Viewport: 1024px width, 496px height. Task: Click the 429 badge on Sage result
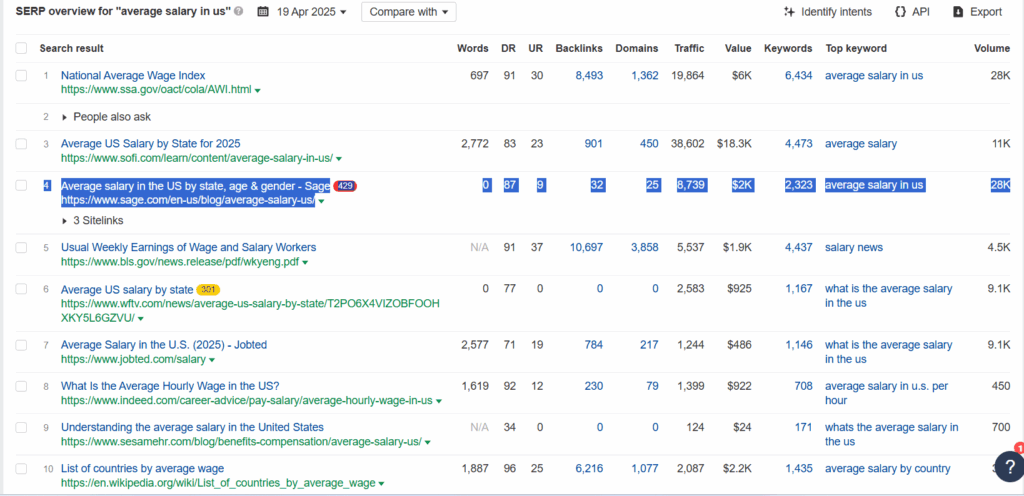click(x=345, y=186)
